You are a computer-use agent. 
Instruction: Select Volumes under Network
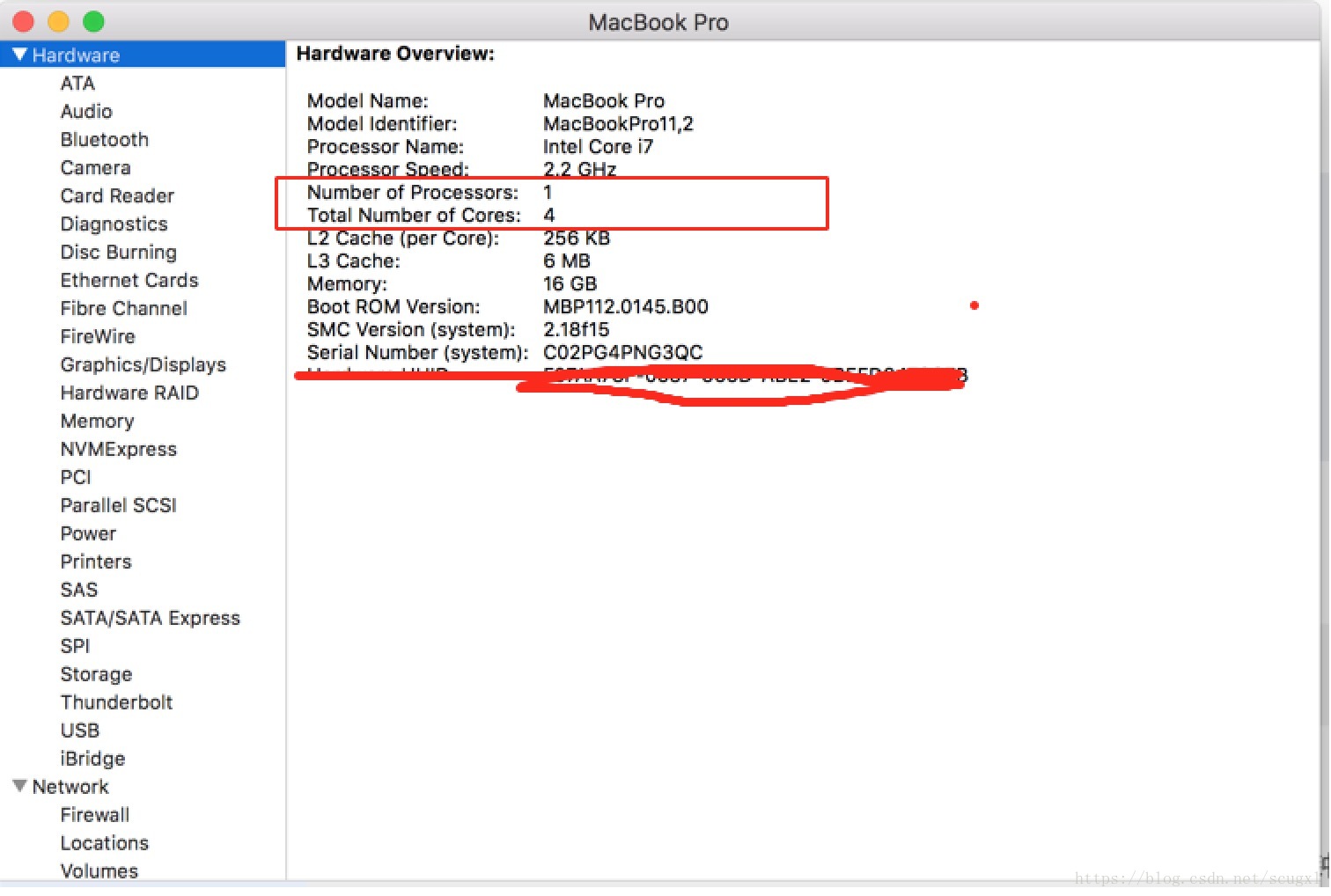point(99,871)
